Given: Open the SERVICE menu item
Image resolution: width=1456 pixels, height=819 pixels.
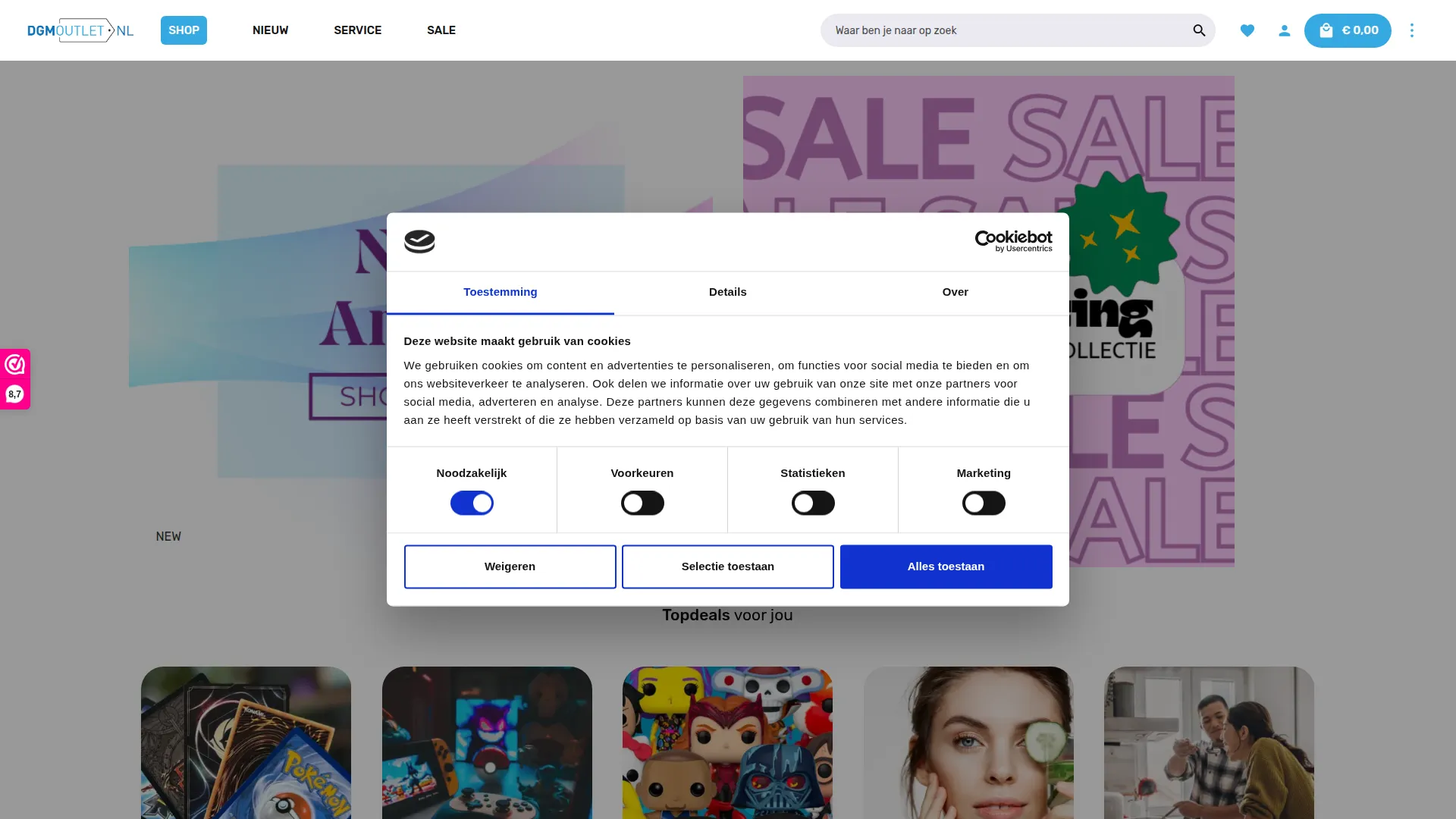Looking at the screenshot, I should coord(358,30).
